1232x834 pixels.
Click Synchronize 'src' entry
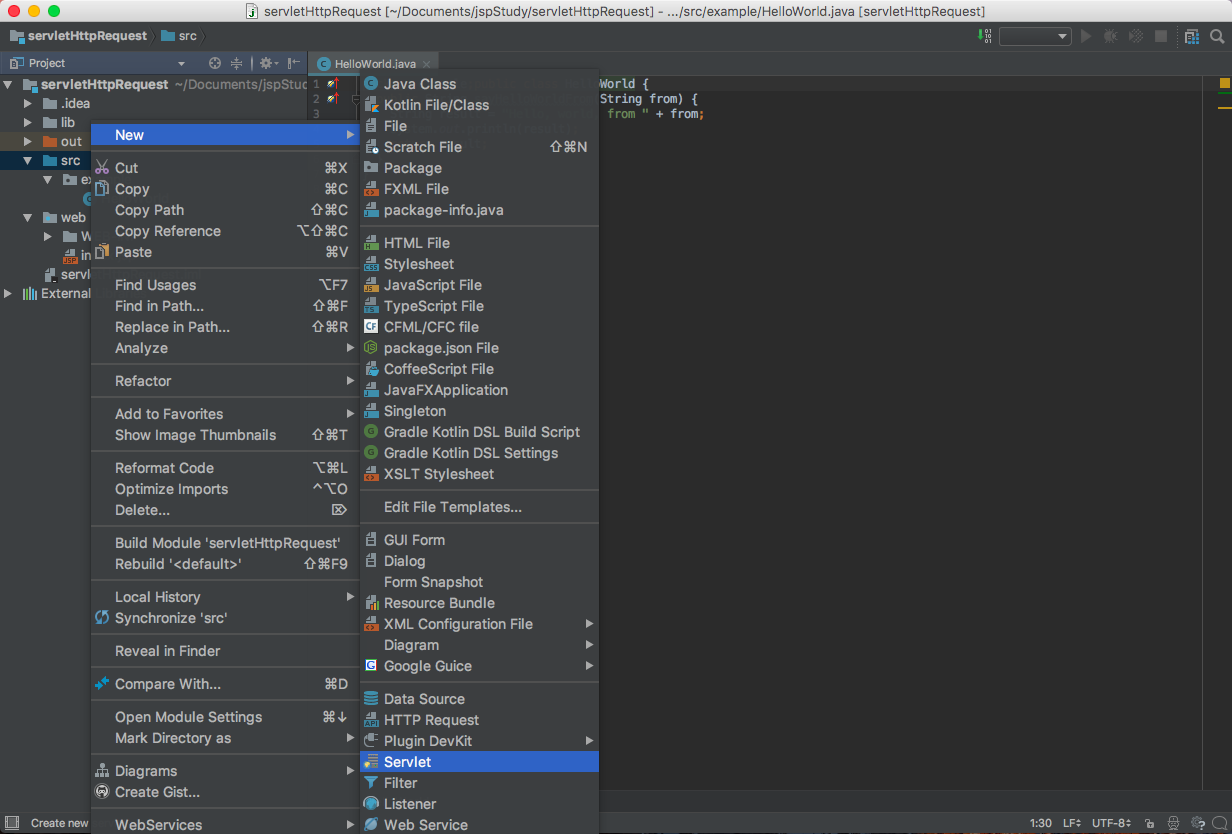(x=225, y=618)
